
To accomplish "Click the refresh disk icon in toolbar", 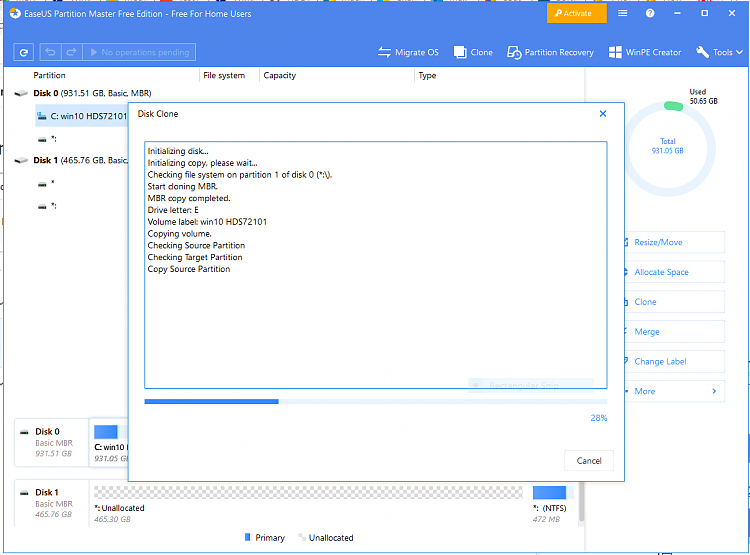I will [x=23, y=52].
